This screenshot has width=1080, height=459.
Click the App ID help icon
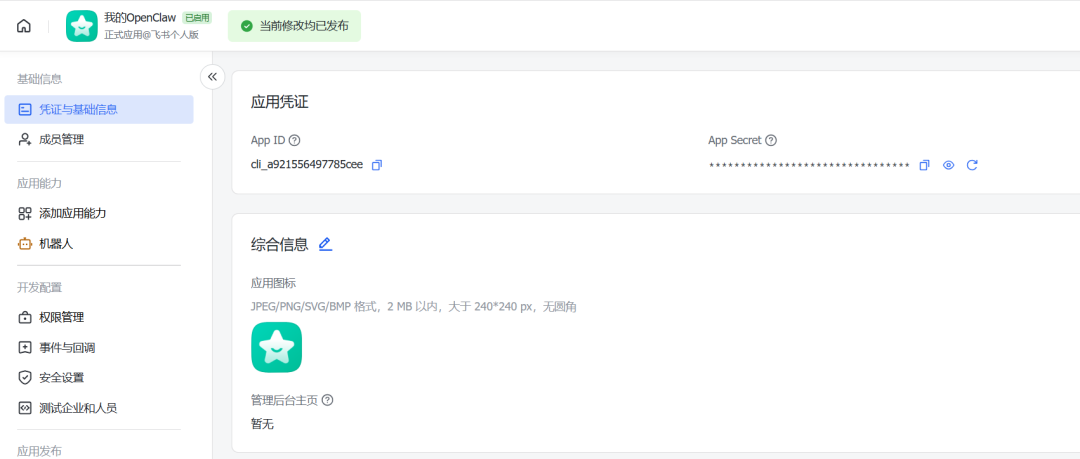[x=295, y=141]
